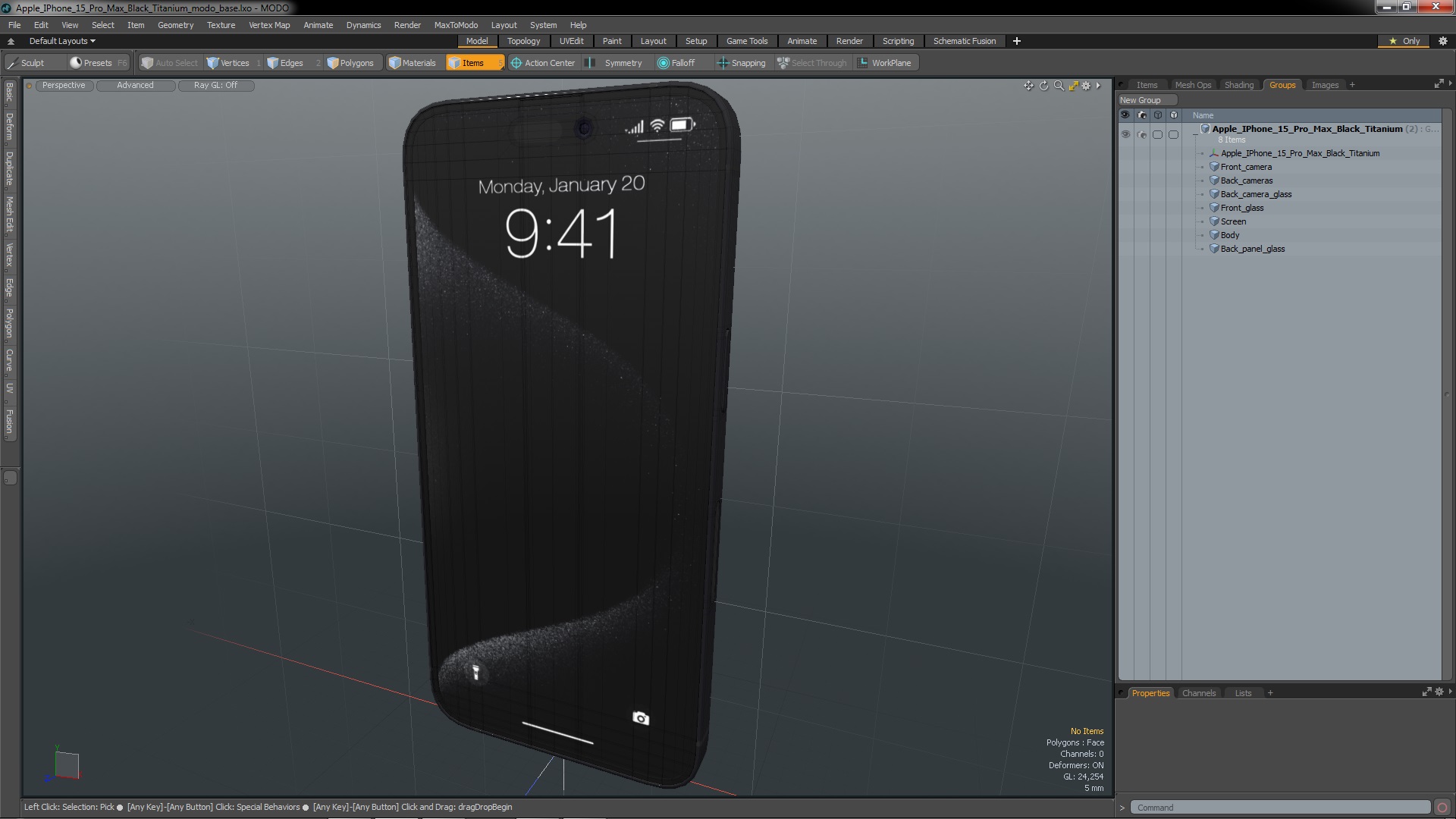Switch to the Render layout tab
Viewport: 1456px width, 819px height.
[x=849, y=41]
